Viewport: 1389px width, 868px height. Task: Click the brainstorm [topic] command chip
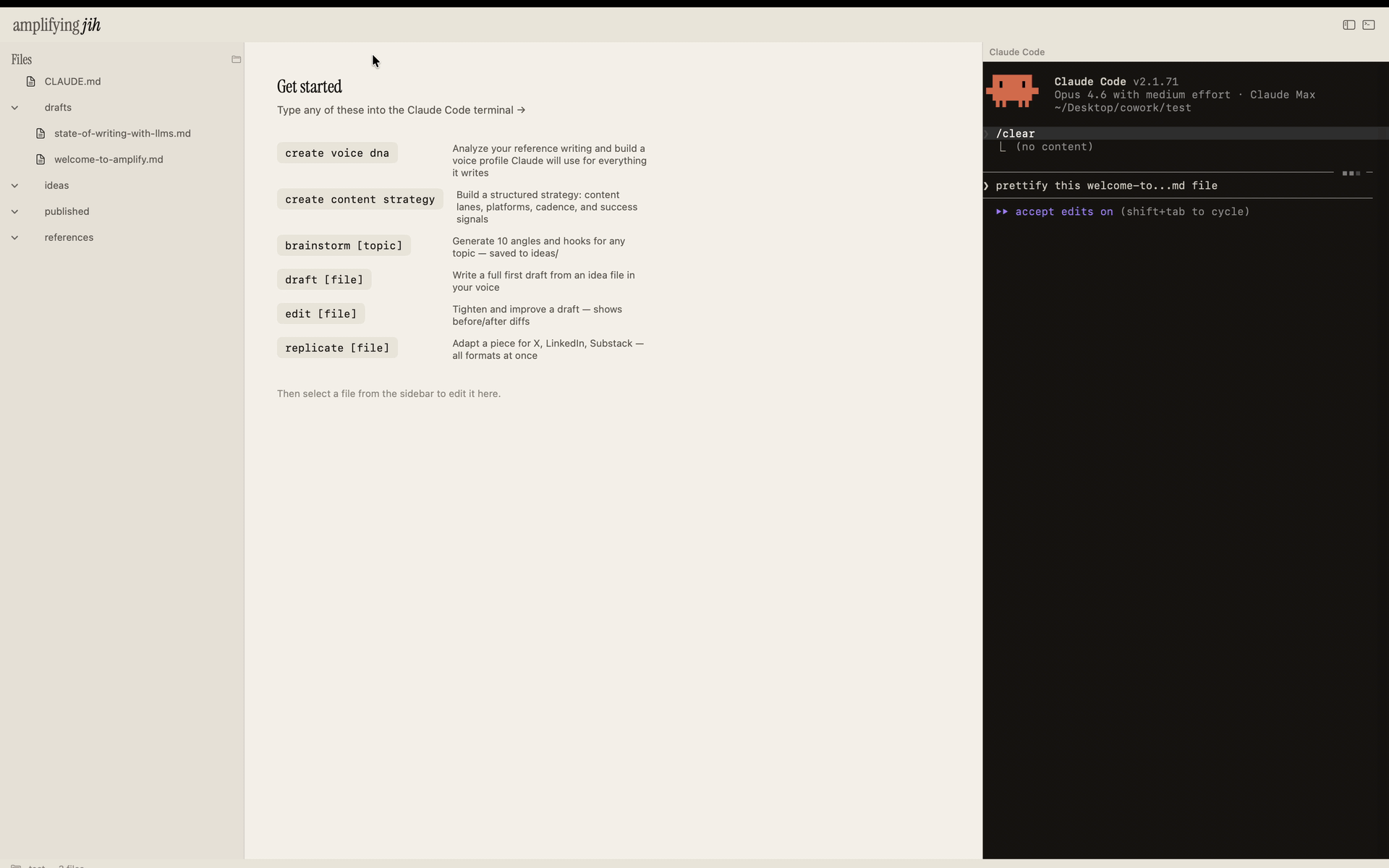344,245
